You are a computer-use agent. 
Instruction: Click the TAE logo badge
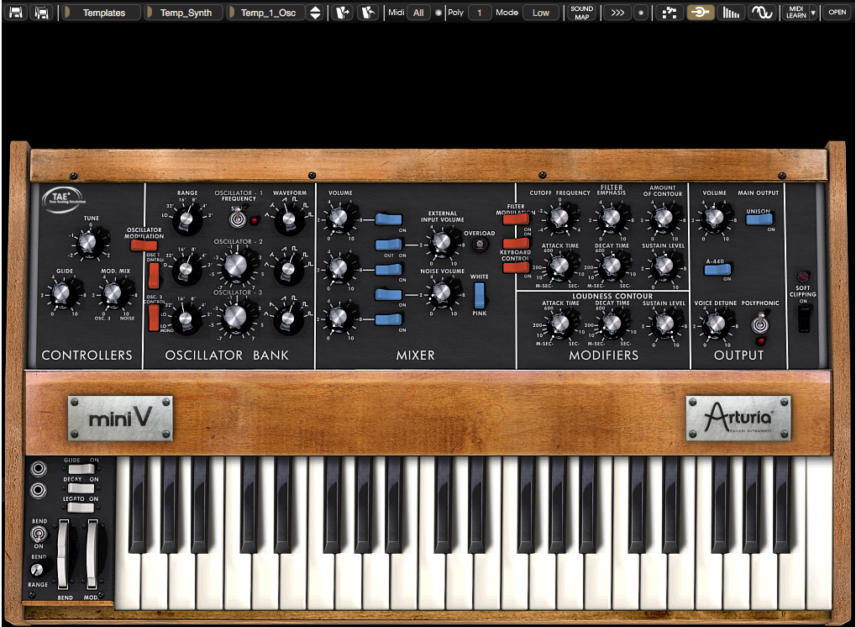(x=63, y=199)
